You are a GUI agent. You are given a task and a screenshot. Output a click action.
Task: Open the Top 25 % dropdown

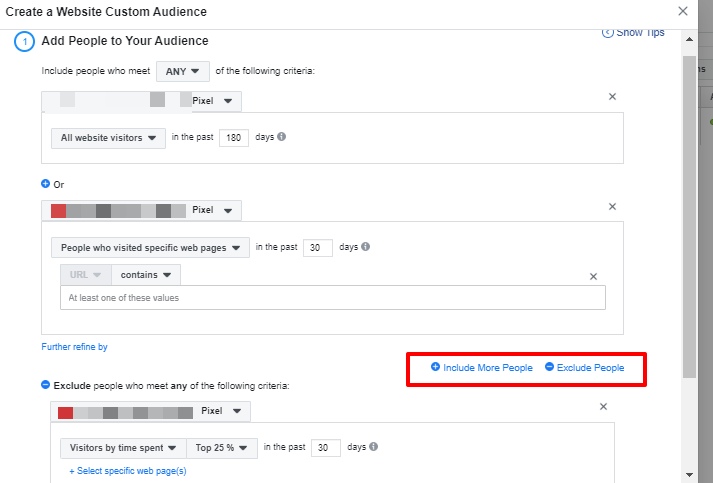coord(222,447)
